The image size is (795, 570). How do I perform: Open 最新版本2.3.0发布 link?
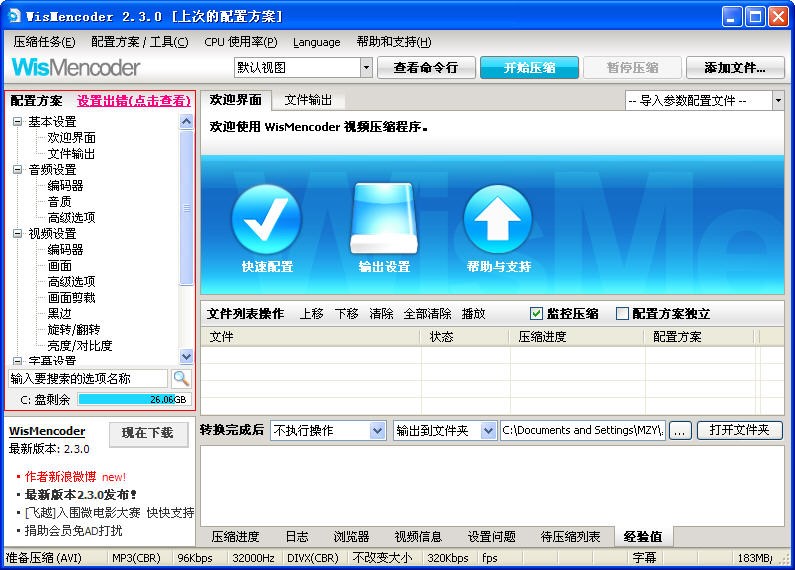point(81,494)
